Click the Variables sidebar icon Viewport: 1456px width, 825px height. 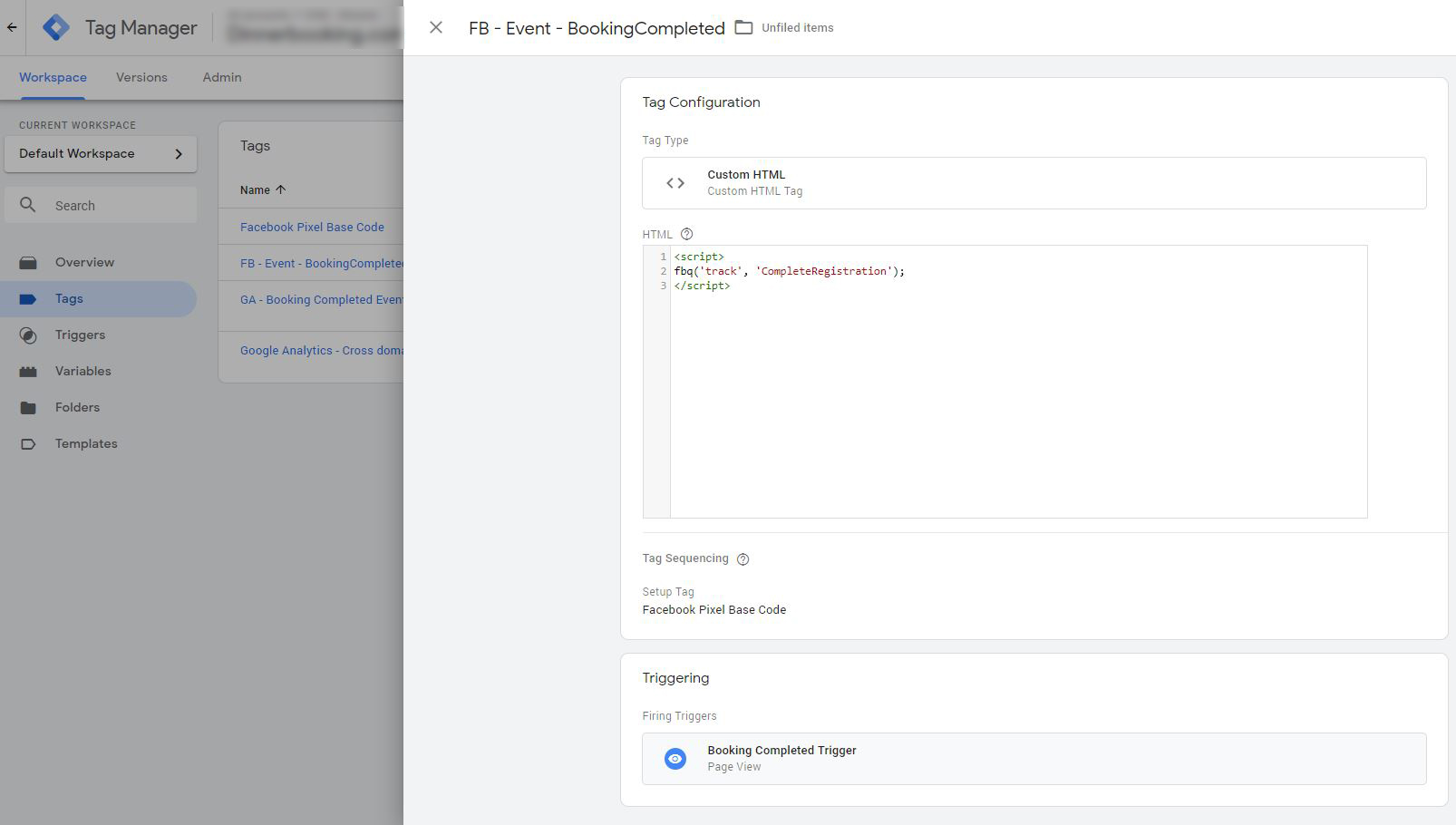tap(28, 372)
